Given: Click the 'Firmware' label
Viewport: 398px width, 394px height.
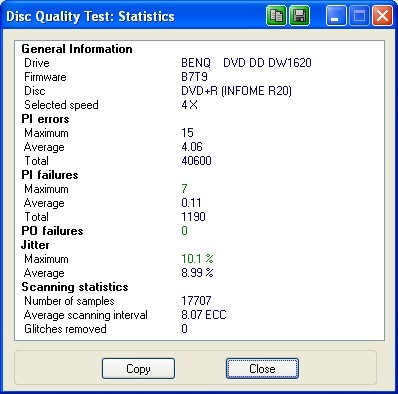Looking at the screenshot, I should point(45,77).
